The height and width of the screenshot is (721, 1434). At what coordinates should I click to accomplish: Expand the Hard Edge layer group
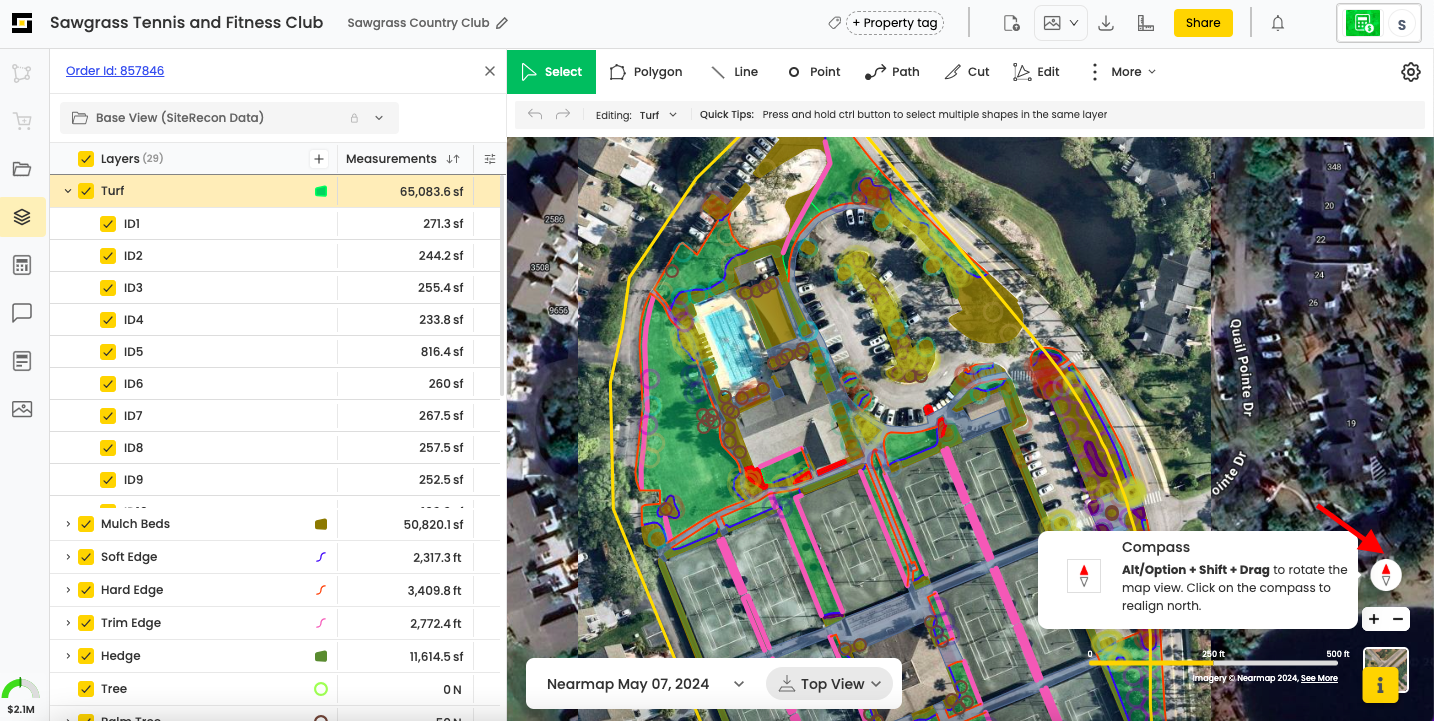[68, 590]
